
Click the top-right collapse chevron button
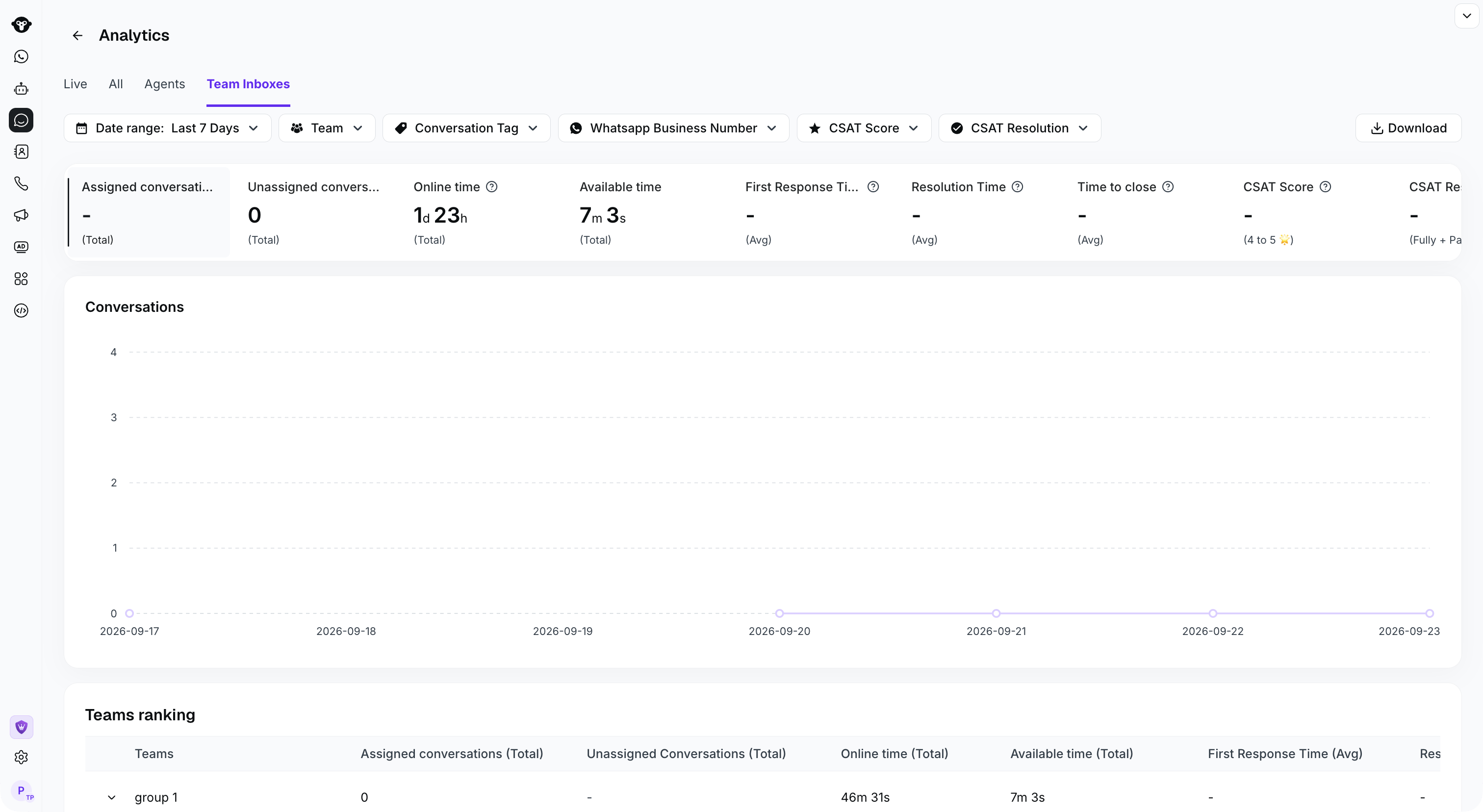click(x=1467, y=16)
